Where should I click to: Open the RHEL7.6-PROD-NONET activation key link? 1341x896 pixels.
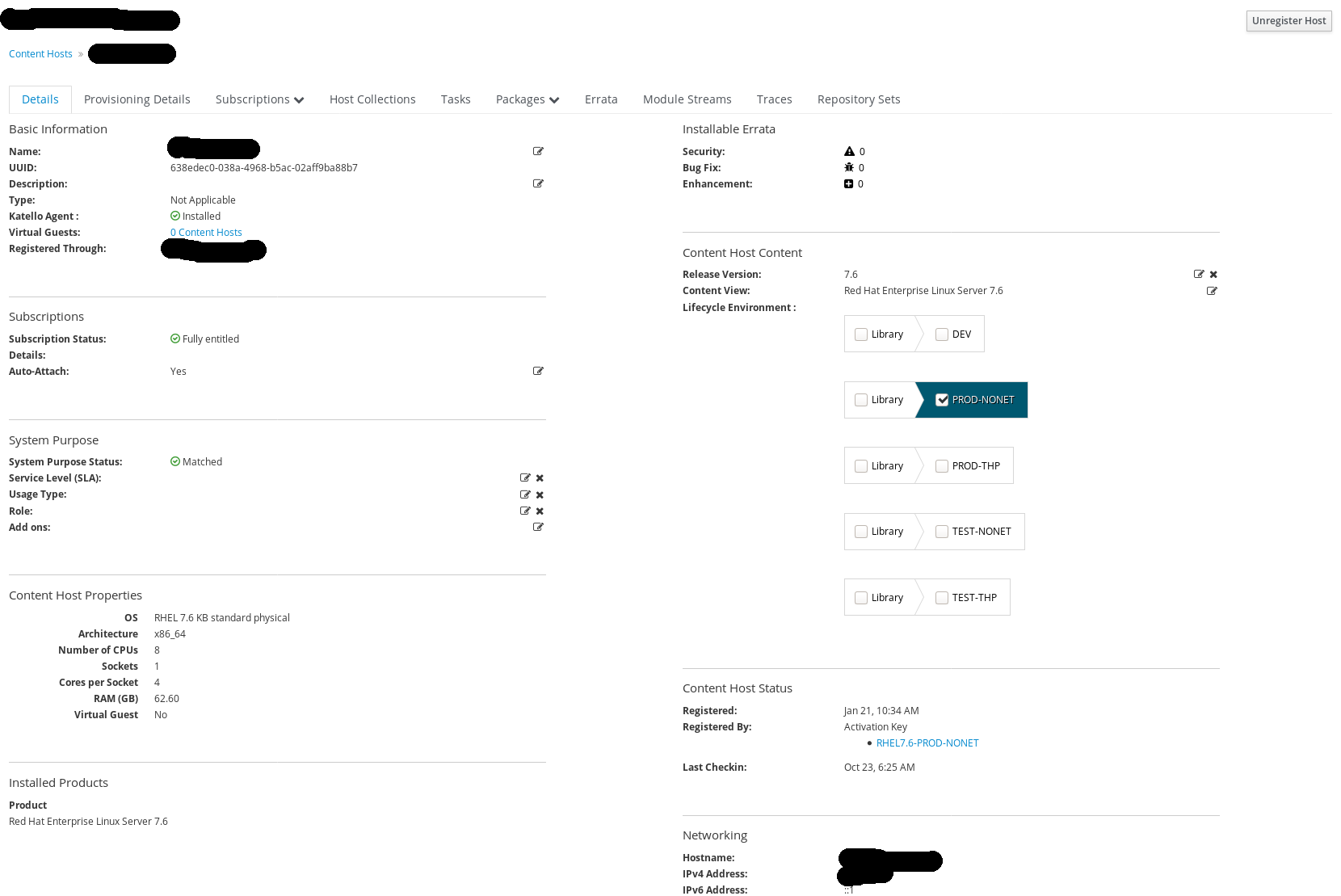pyautogui.click(x=927, y=742)
